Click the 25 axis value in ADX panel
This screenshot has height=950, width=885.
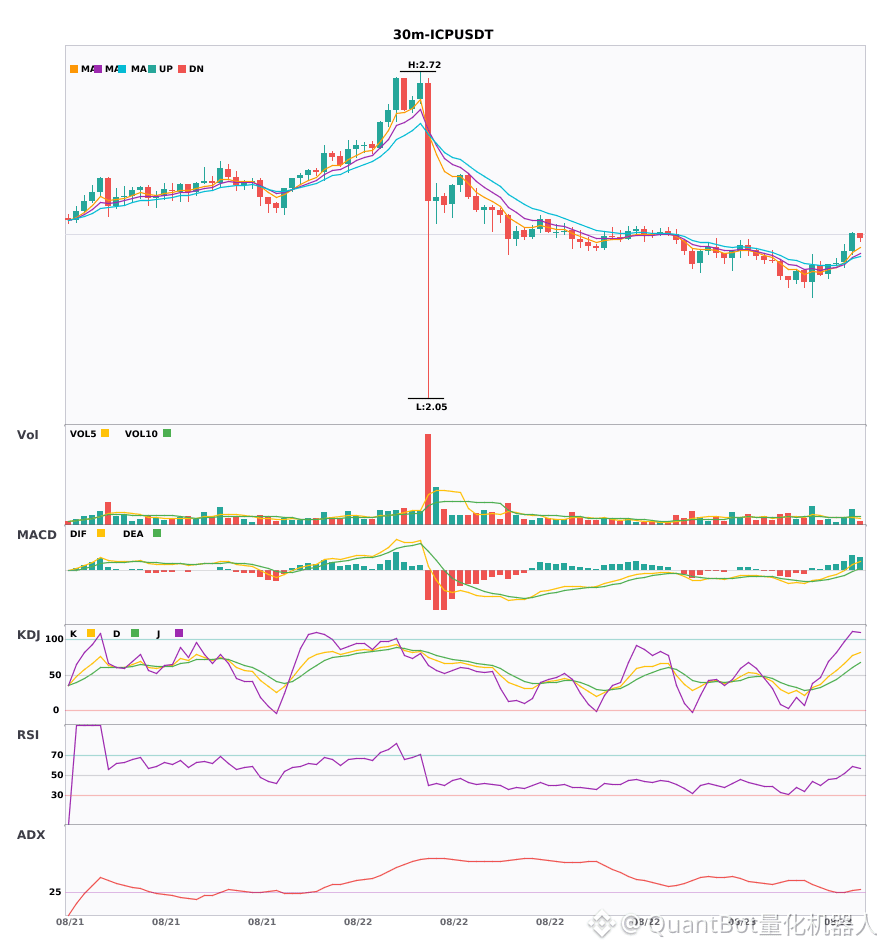point(55,892)
